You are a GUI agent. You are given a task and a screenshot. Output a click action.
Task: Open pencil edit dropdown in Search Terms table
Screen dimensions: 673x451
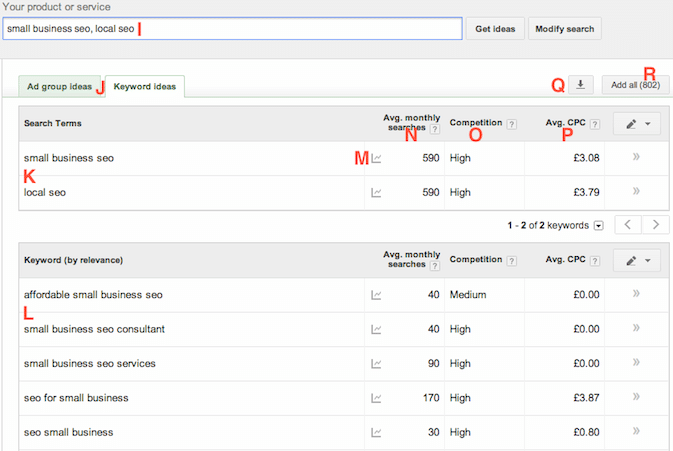click(637, 124)
